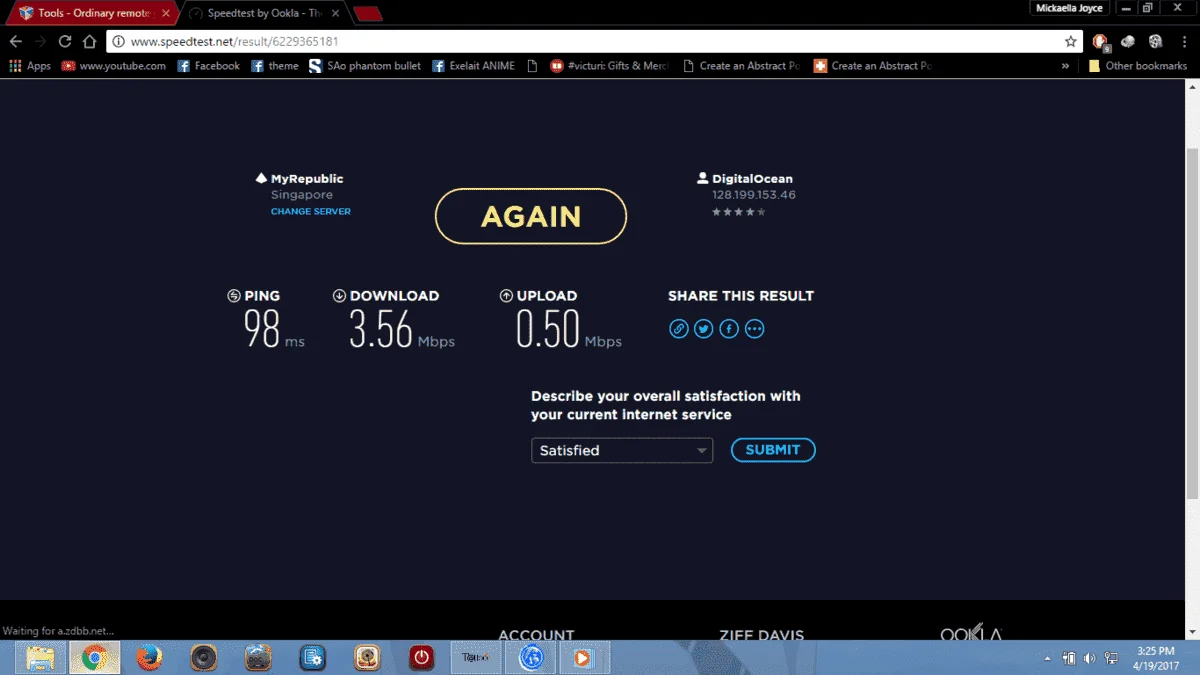Open Other bookmarks folder

pyautogui.click(x=1137, y=66)
